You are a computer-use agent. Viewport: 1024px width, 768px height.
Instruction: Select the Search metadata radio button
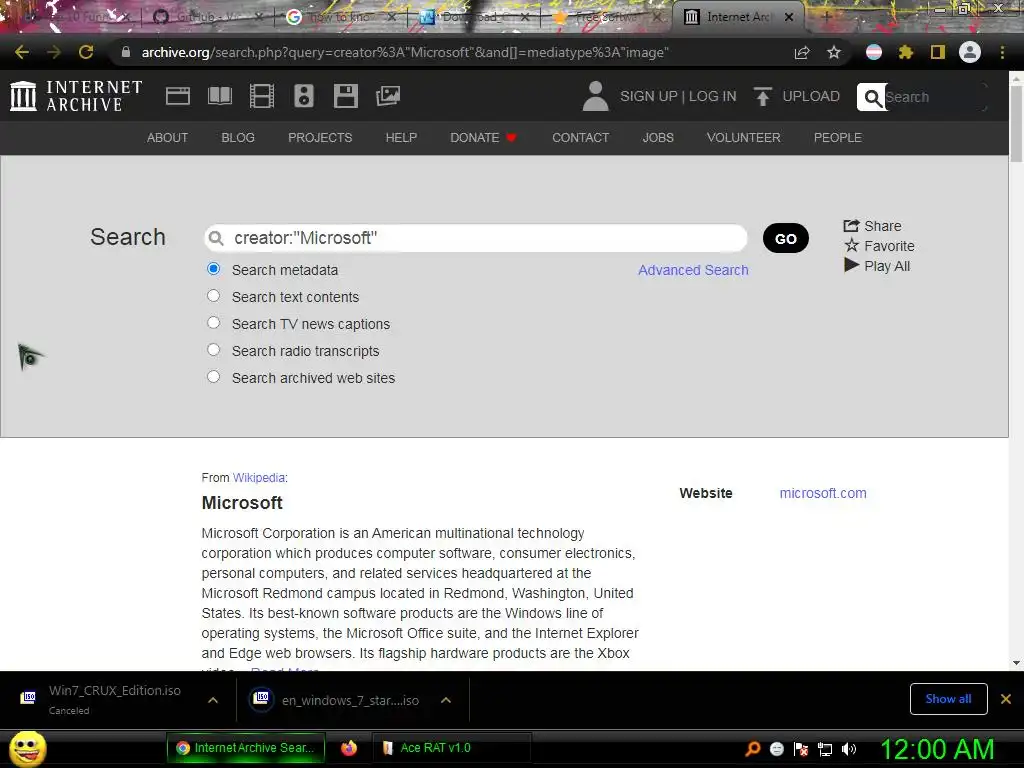tap(214, 268)
